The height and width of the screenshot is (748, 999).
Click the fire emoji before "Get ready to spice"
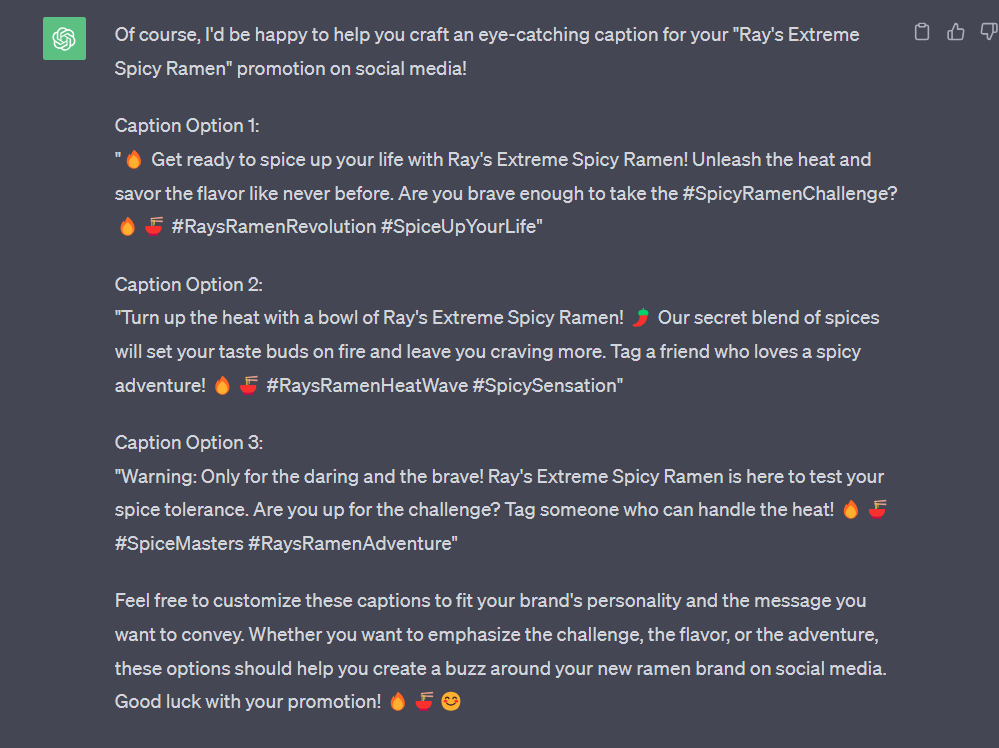(134, 159)
